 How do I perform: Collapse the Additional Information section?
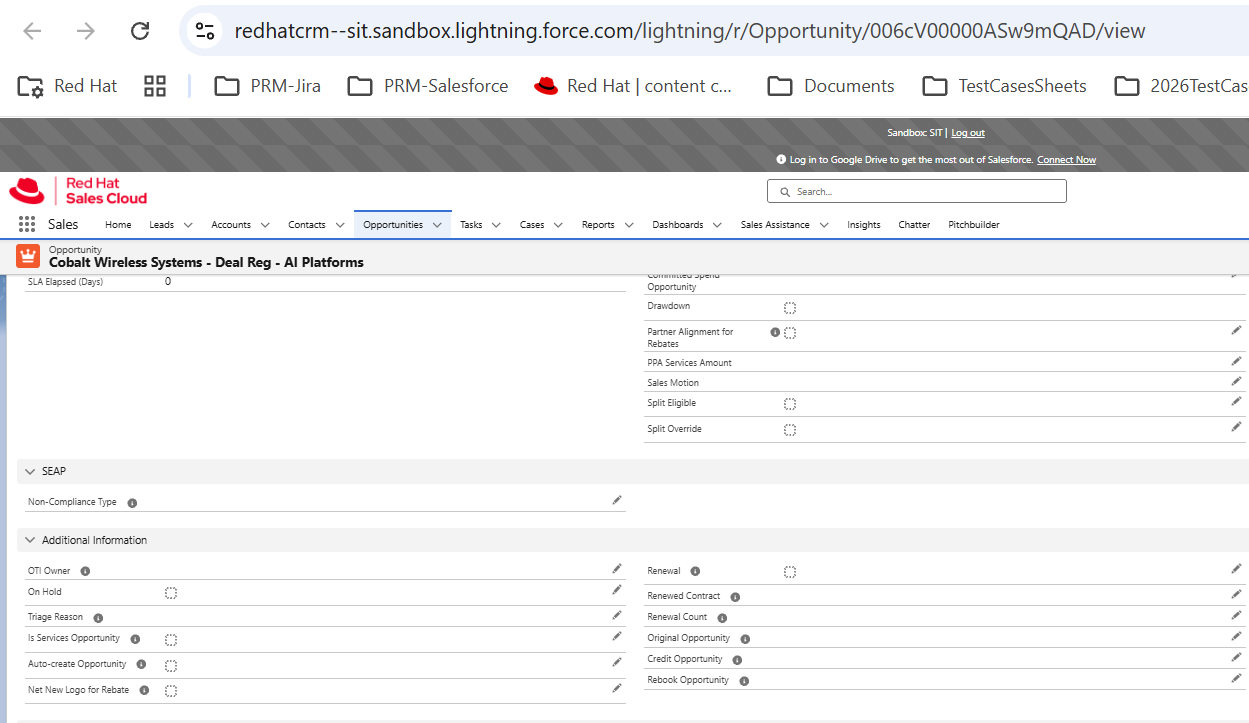(x=30, y=540)
